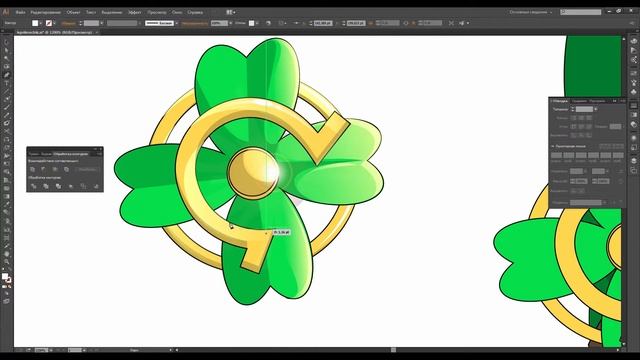Select the Direct Selection tool

coord(7,50)
